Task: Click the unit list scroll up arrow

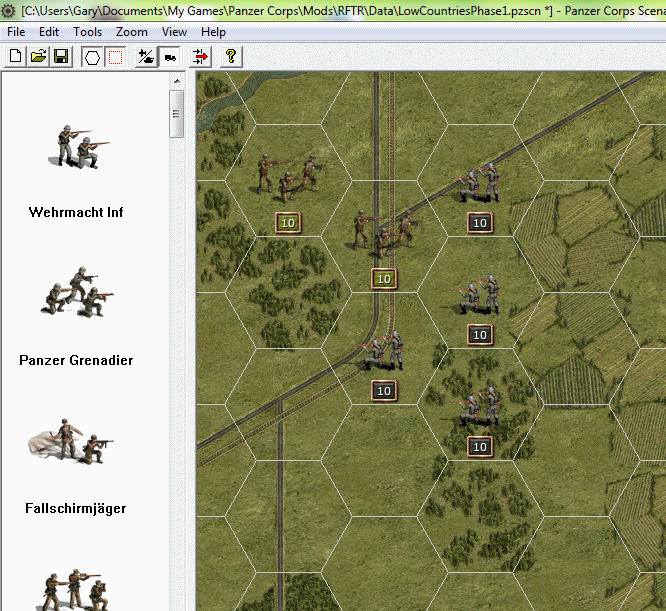Action: [x=177, y=79]
